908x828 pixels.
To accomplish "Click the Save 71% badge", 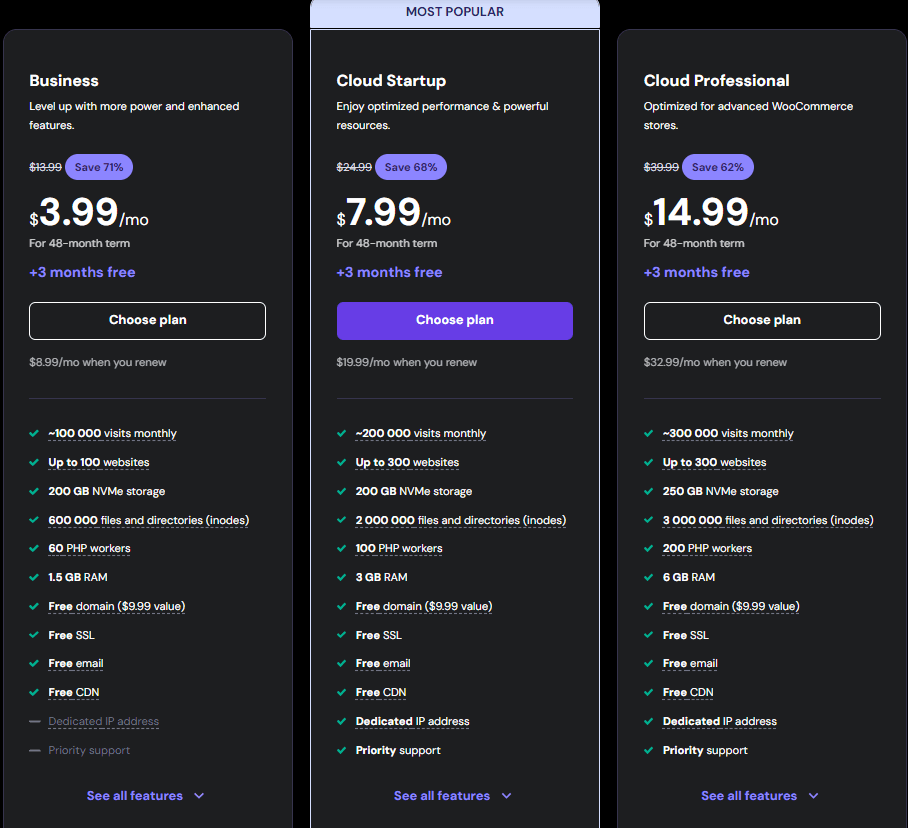I will coord(99,167).
